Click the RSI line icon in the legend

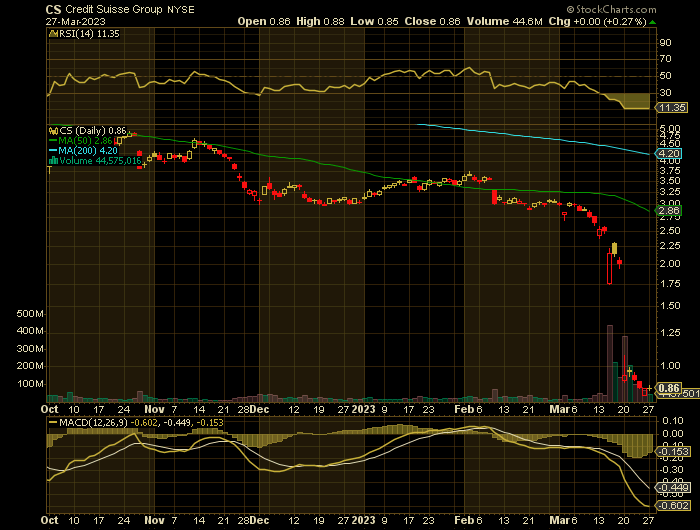(53, 33)
